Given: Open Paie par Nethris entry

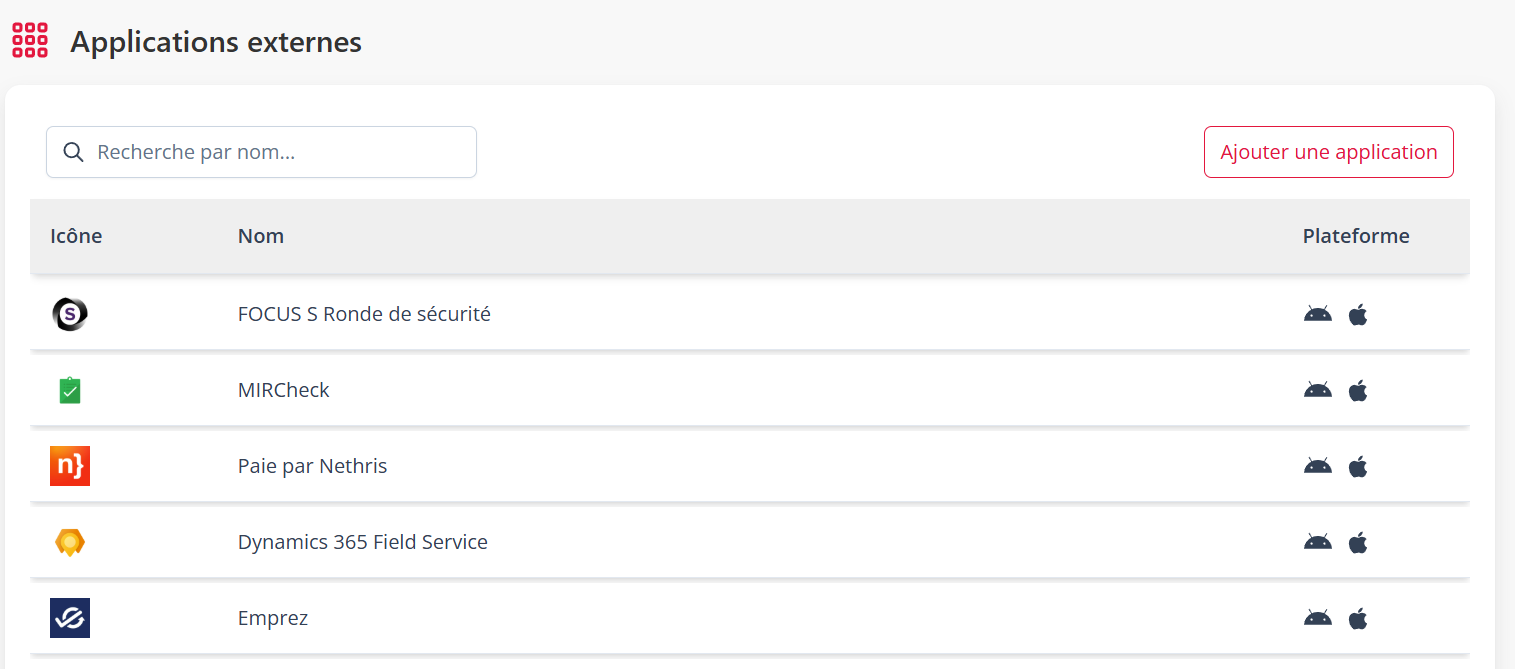Looking at the screenshot, I should pyautogui.click(x=312, y=466).
